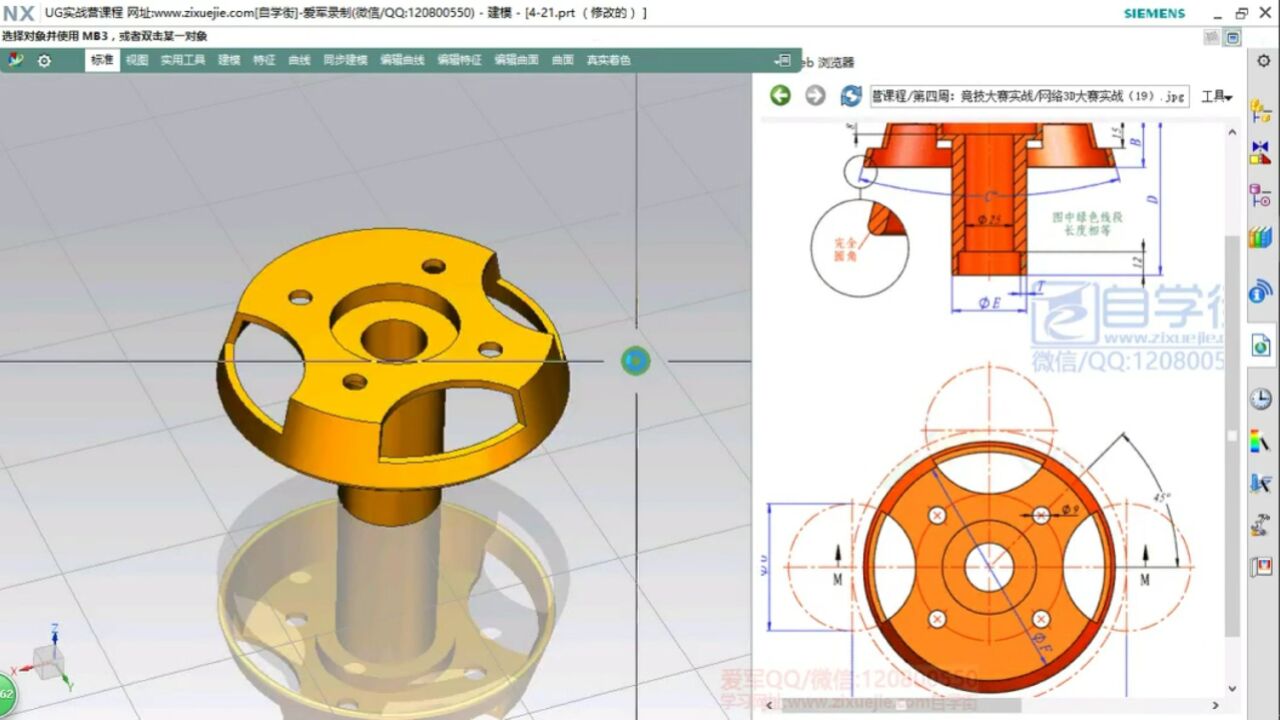
Task: Select the information icon on the right sidebar
Action: coord(1258,292)
